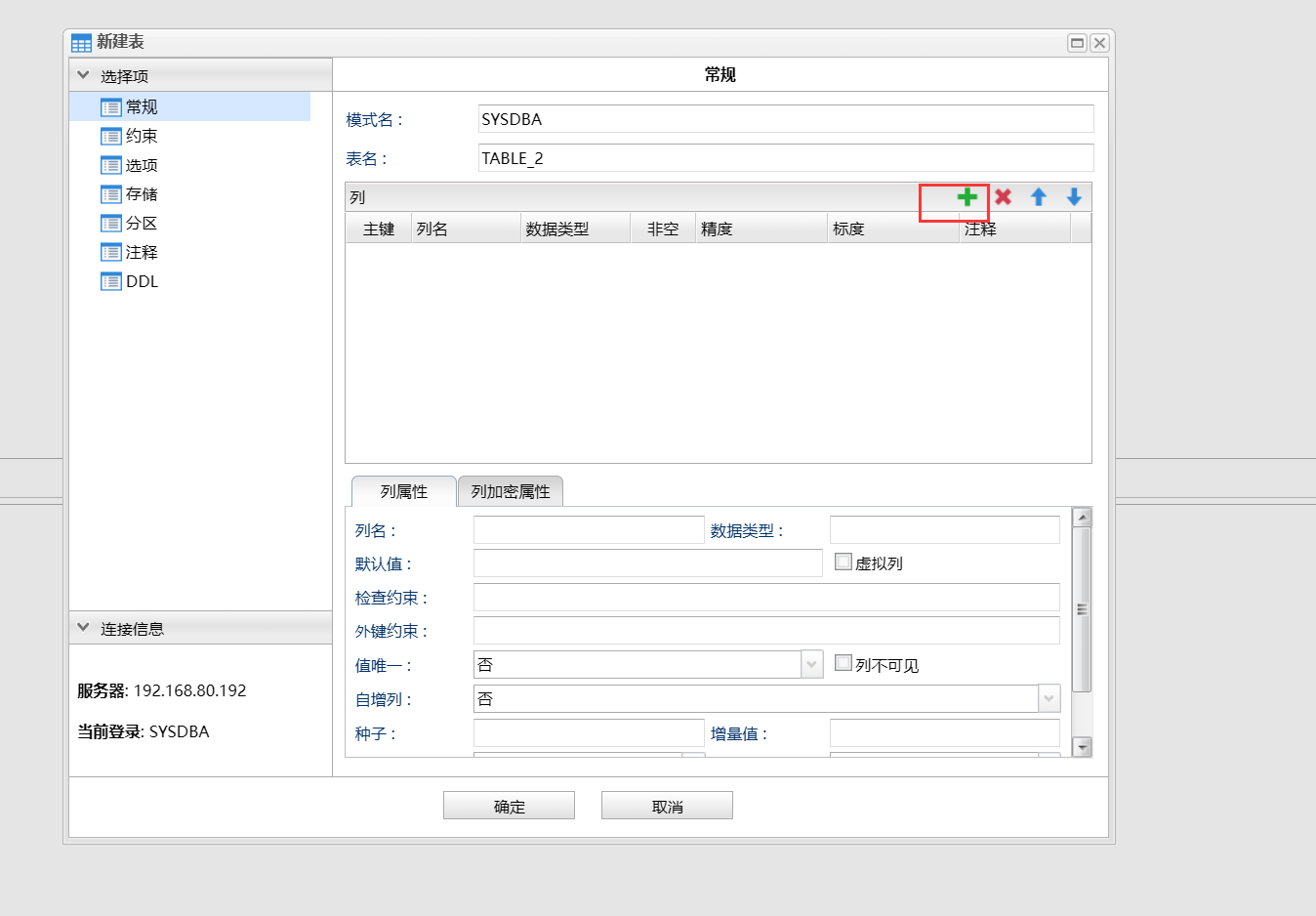
Task: Move column up with blue arrow icon
Action: point(1038,197)
